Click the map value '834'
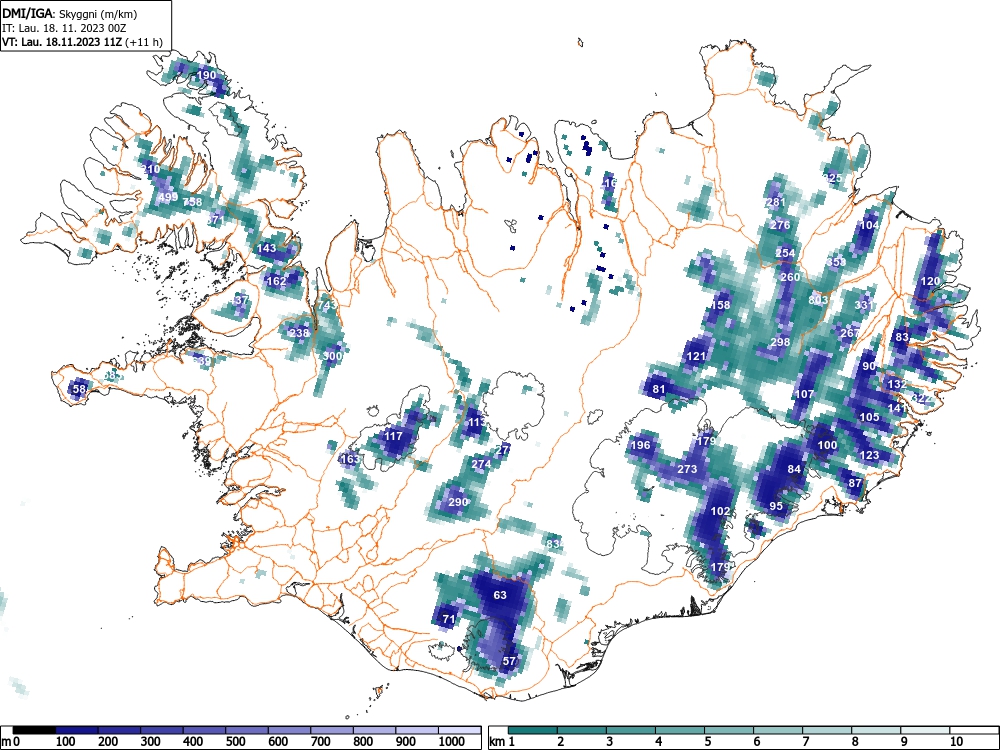 coord(555,544)
